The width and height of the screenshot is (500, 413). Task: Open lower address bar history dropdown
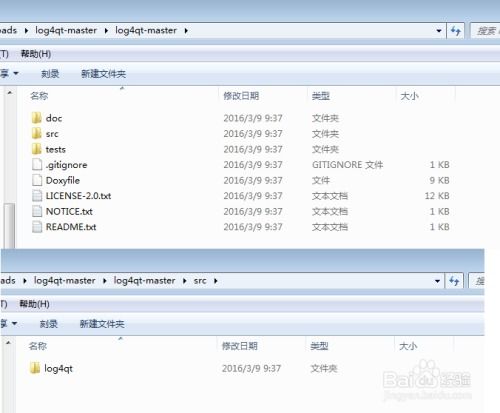(x=437, y=281)
